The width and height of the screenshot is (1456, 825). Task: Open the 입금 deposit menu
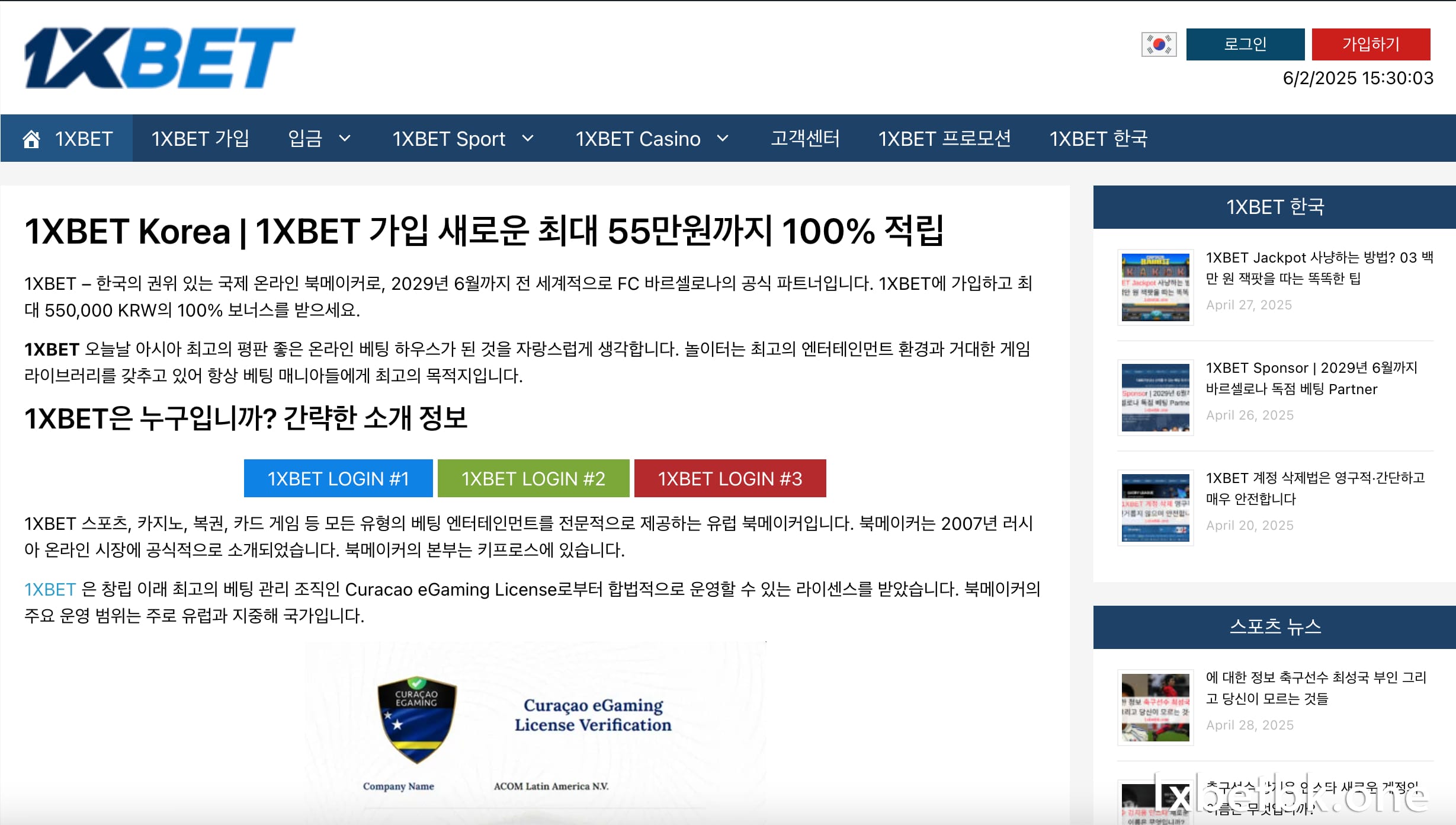pos(305,139)
